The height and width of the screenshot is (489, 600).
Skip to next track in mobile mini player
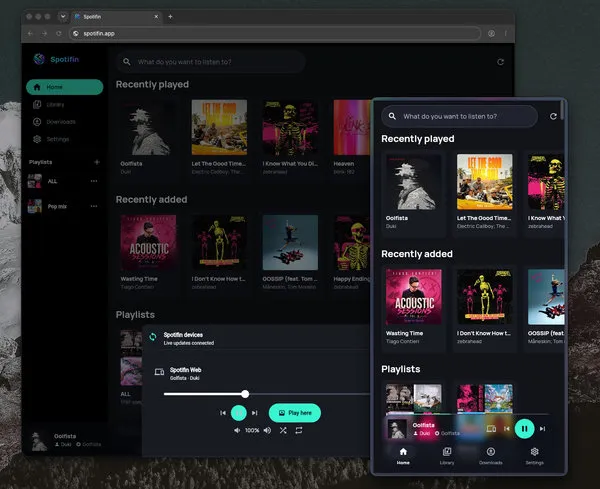tap(542, 429)
